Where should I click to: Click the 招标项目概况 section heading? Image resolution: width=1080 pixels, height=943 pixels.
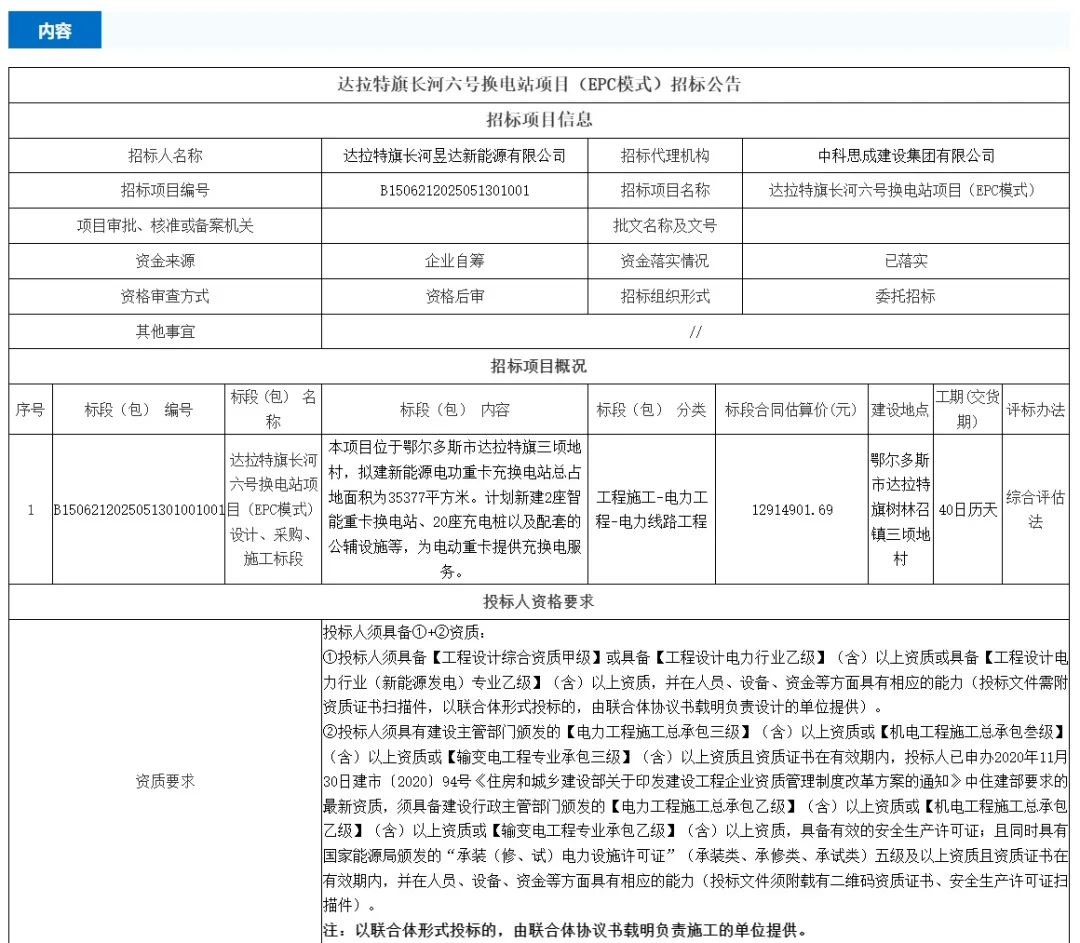tap(539, 366)
